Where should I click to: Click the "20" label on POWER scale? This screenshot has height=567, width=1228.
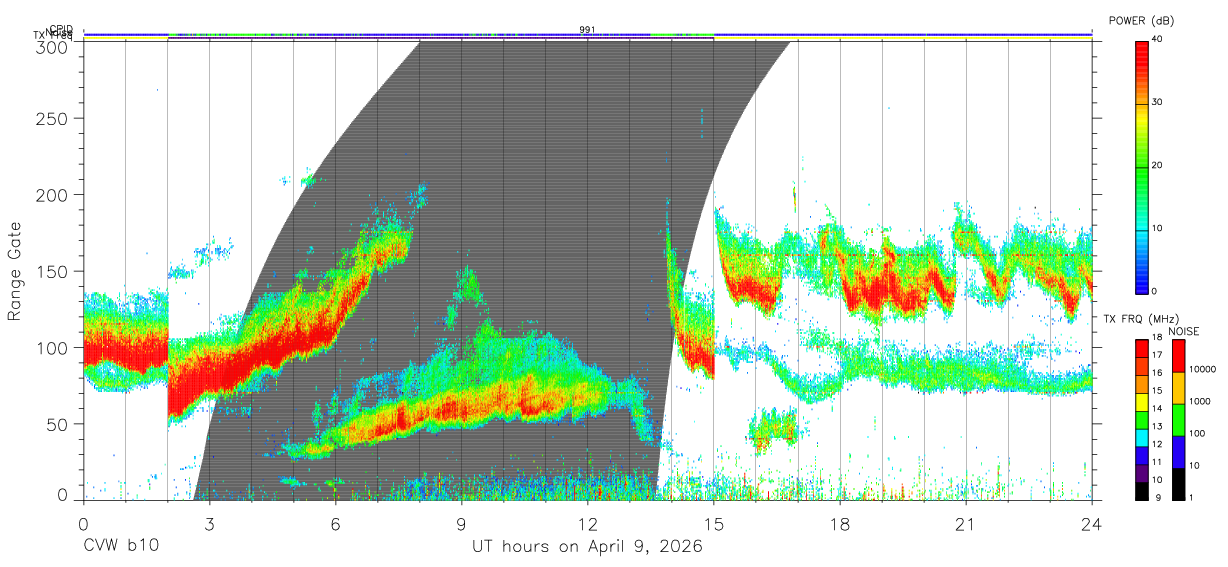(x=1159, y=166)
